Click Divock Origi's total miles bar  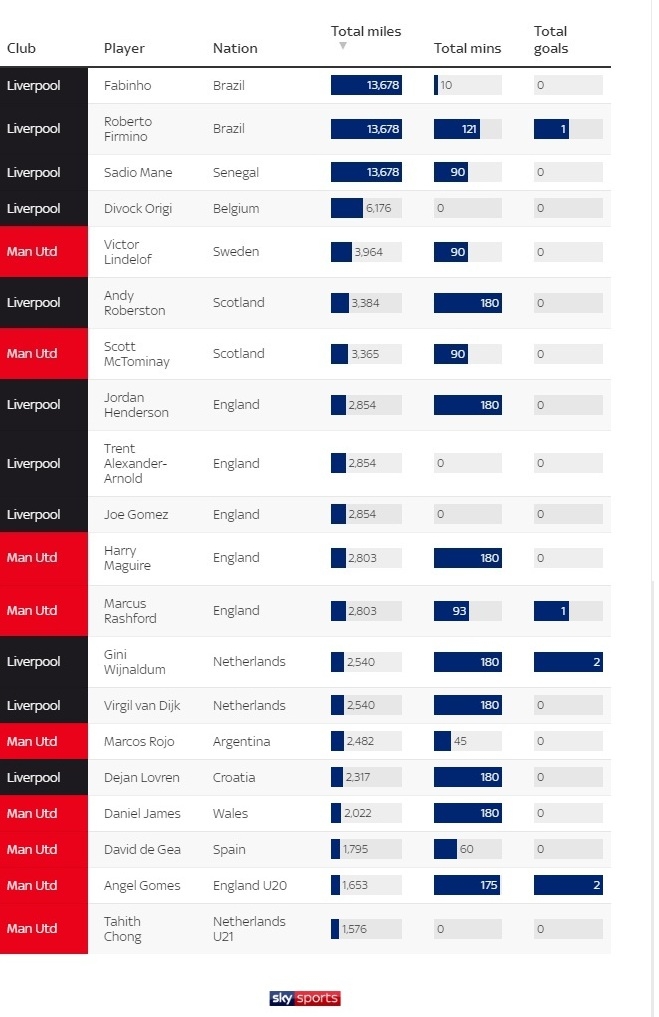[348, 209]
